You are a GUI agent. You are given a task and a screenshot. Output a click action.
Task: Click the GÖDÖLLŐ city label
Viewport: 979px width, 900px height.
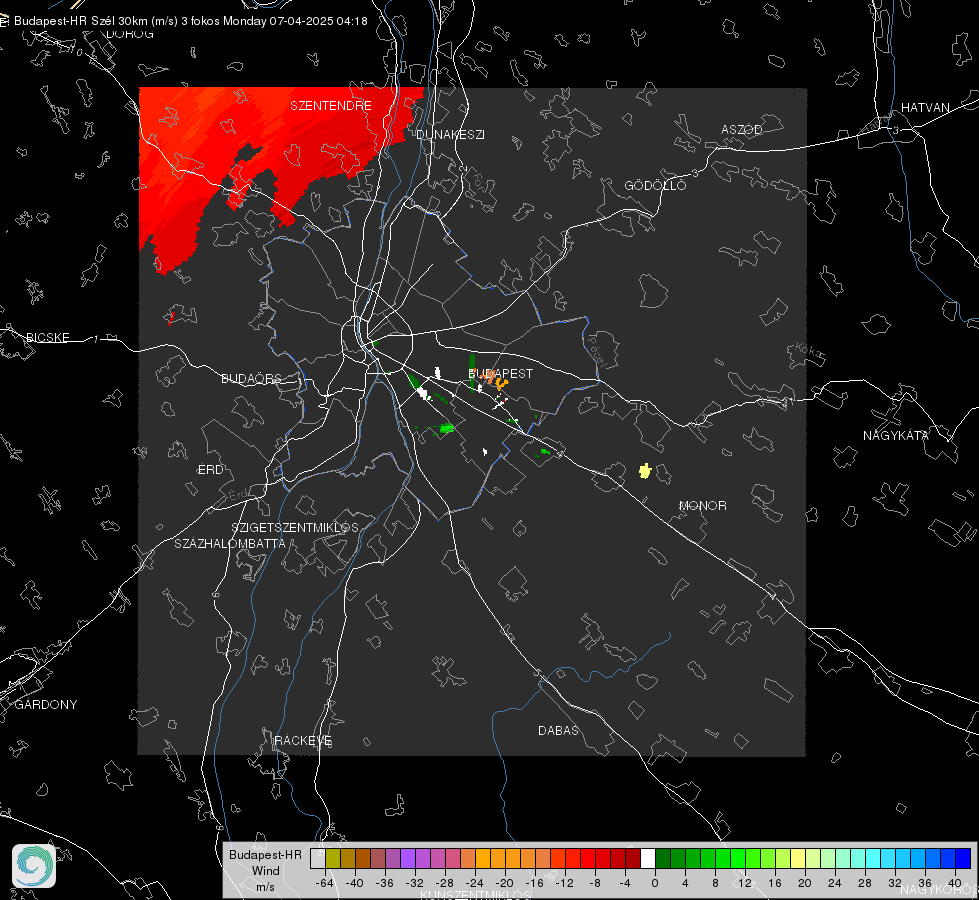(x=655, y=185)
